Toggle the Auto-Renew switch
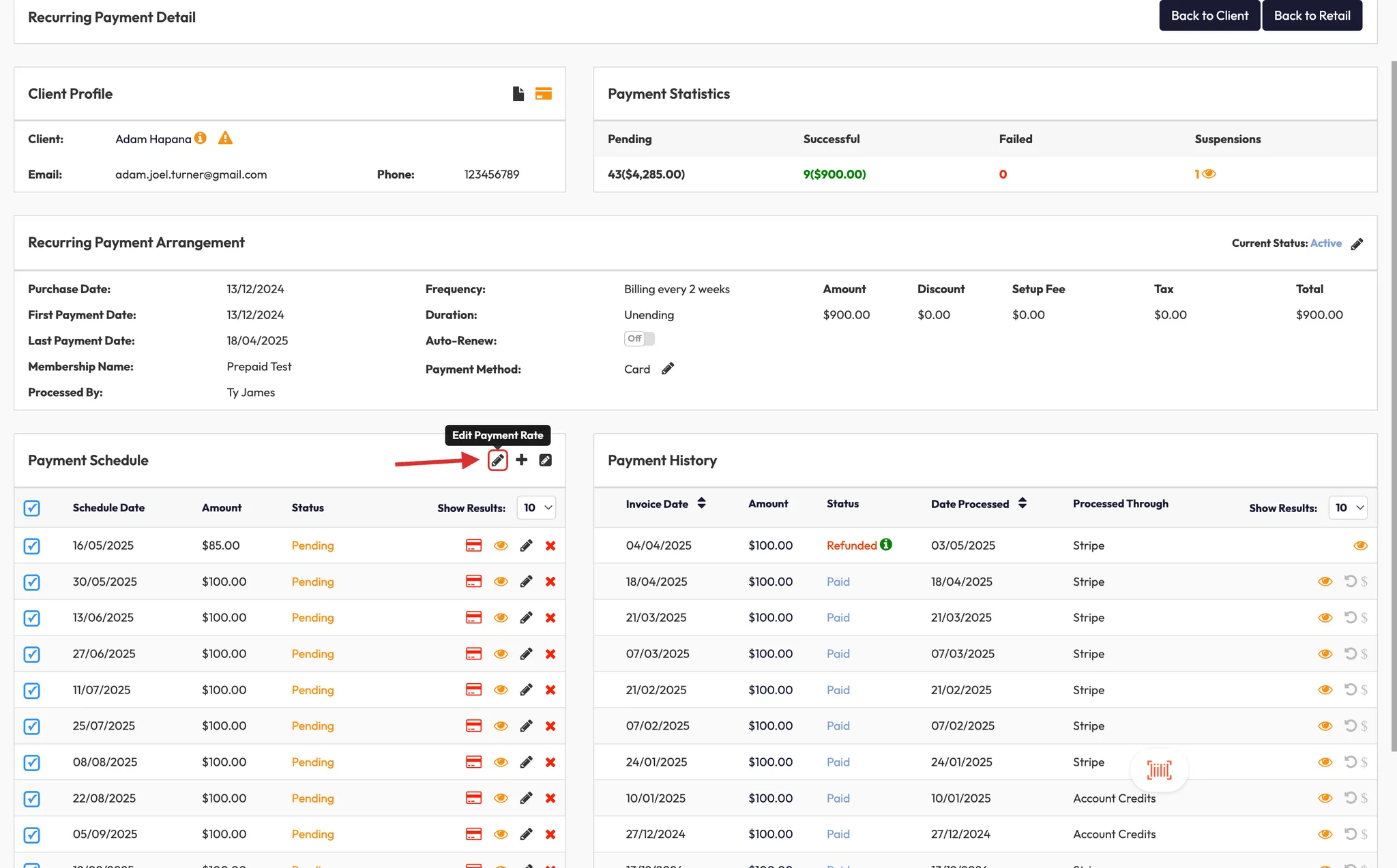This screenshot has height=868, width=1397. (639, 339)
